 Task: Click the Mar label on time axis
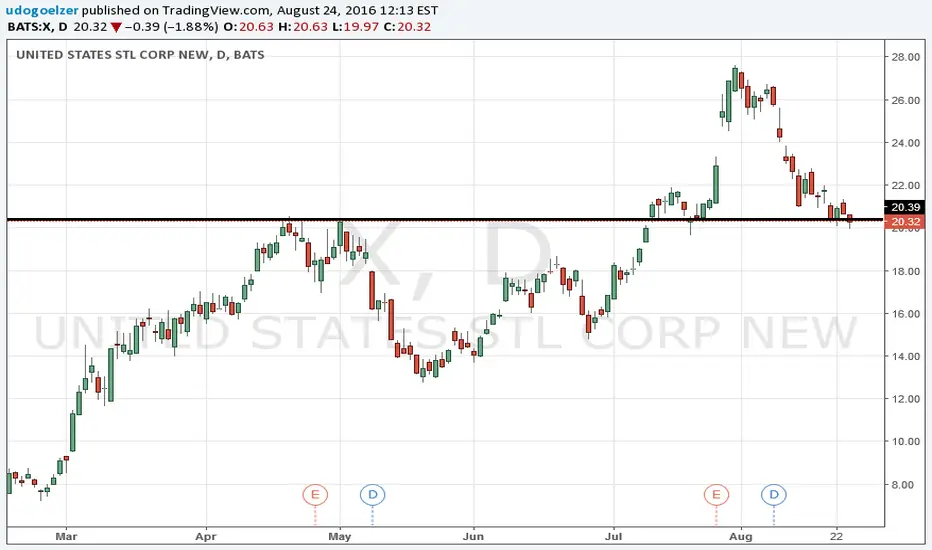[66, 536]
